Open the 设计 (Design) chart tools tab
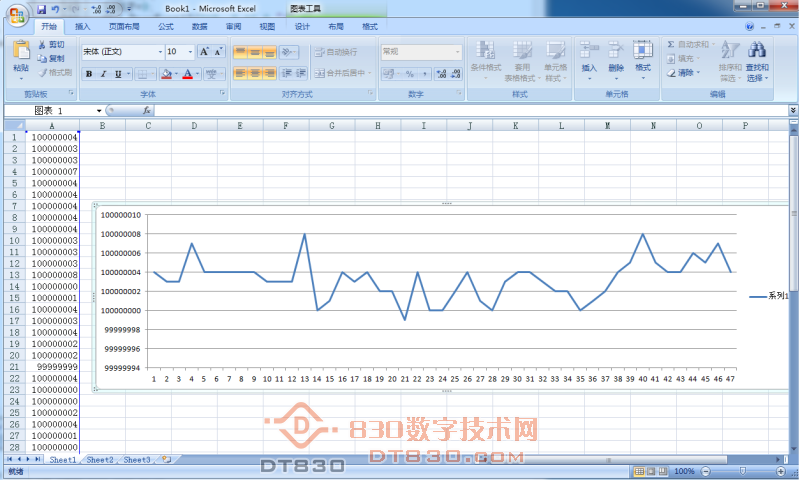 click(x=302, y=27)
